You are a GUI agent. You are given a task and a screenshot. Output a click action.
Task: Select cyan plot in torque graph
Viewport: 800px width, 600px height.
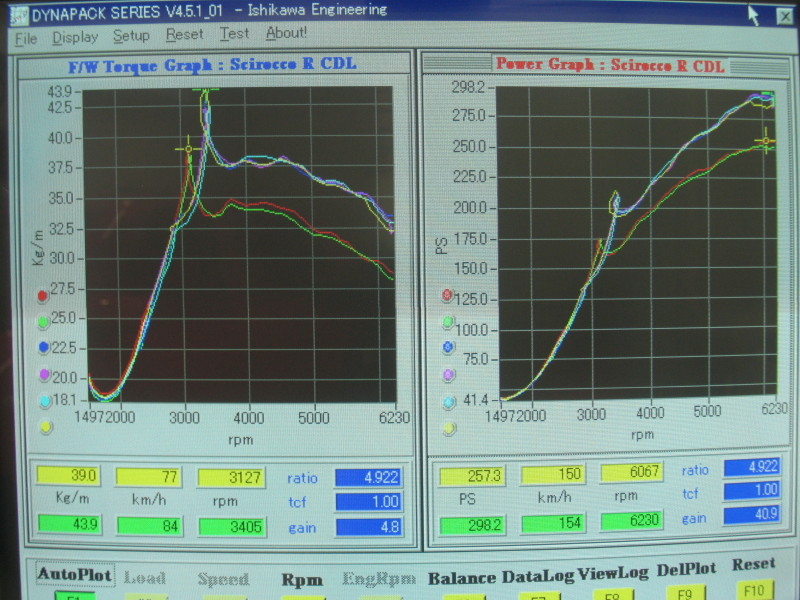point(45,401)
